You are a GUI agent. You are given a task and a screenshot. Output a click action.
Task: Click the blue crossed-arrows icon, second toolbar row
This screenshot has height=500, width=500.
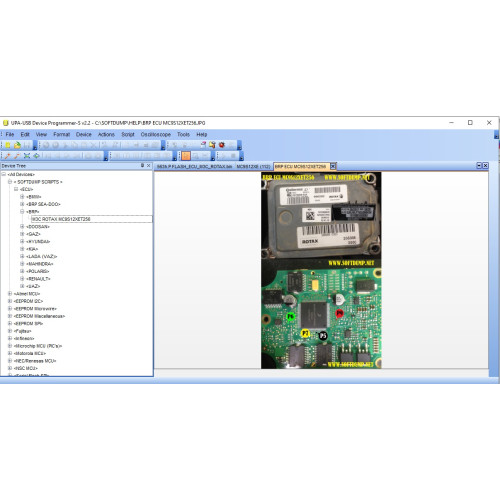coord(27,156)
